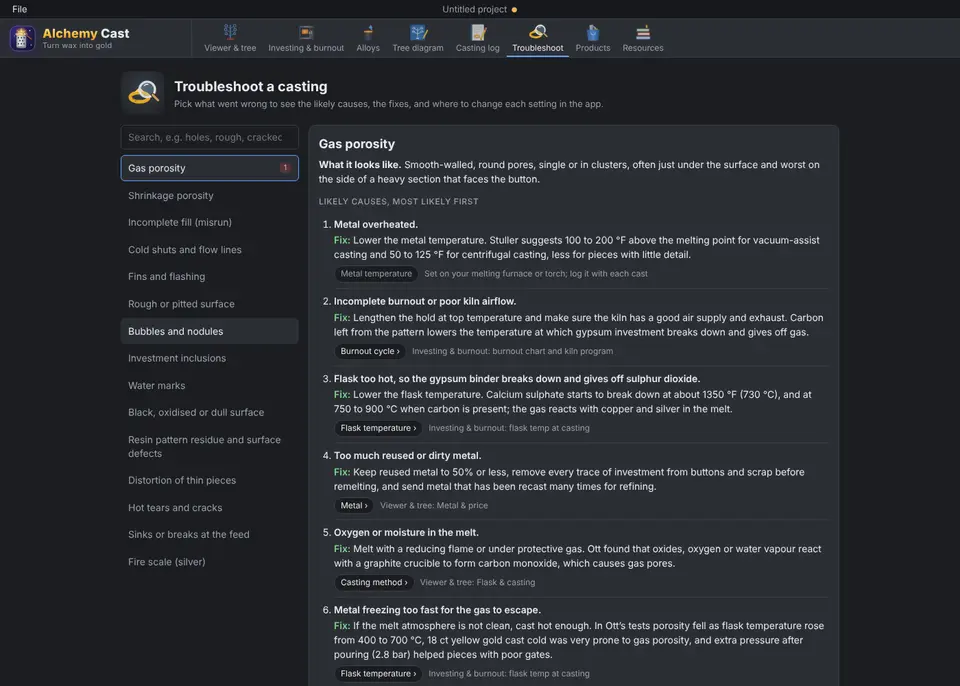Click the Metal temperature chip
Screen dimensions: 960x686
(376, 274)
